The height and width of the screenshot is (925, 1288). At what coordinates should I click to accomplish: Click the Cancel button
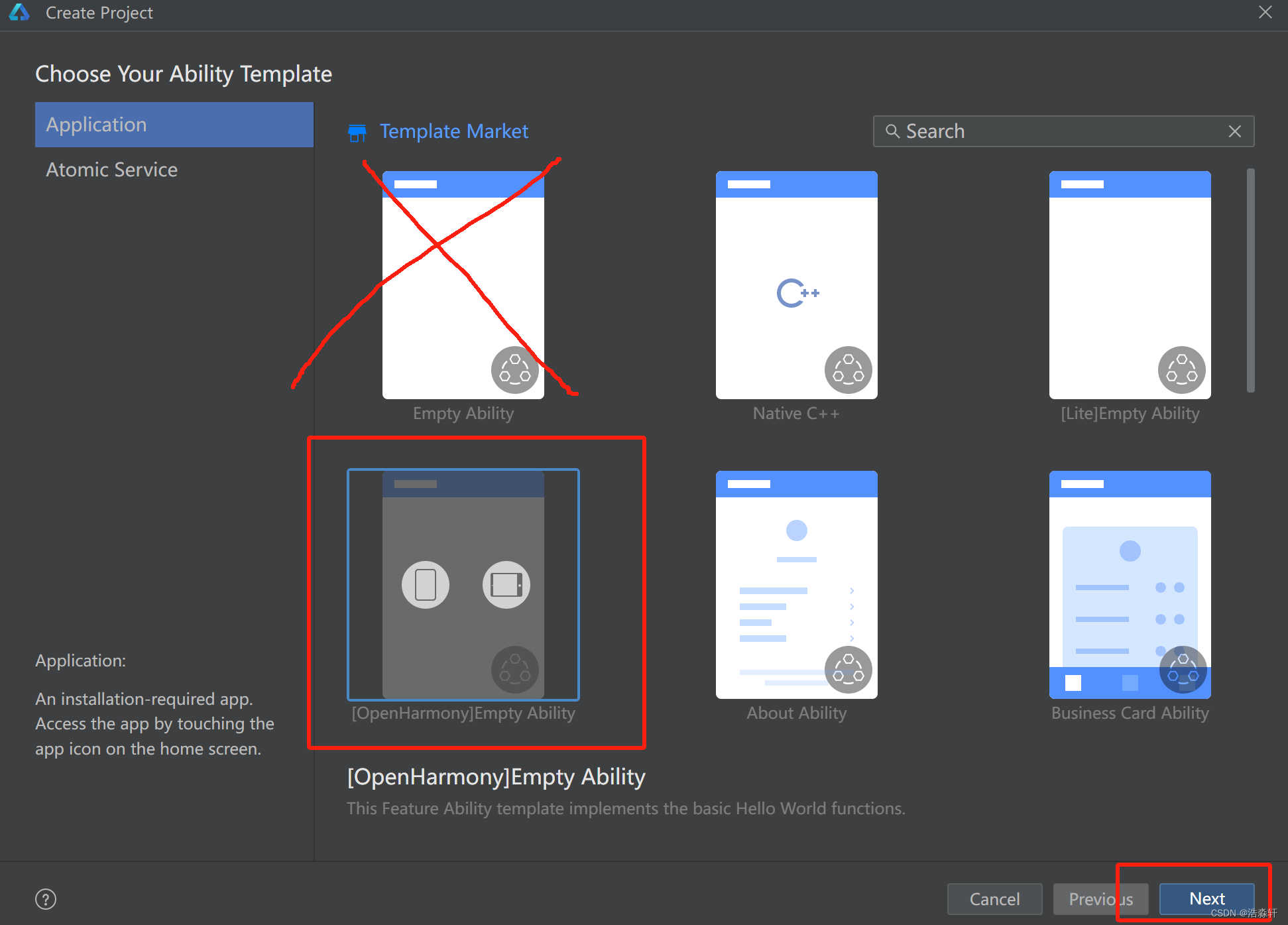coord(994,899)
